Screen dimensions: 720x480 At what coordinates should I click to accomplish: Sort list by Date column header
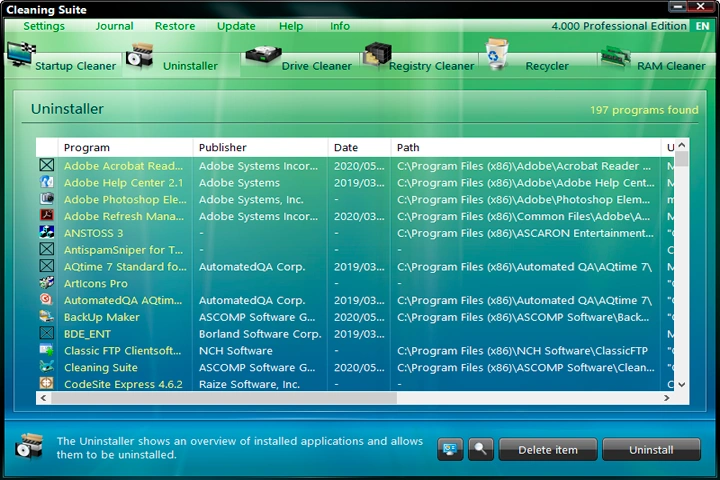pyautogui.click(x=360, y=147)
